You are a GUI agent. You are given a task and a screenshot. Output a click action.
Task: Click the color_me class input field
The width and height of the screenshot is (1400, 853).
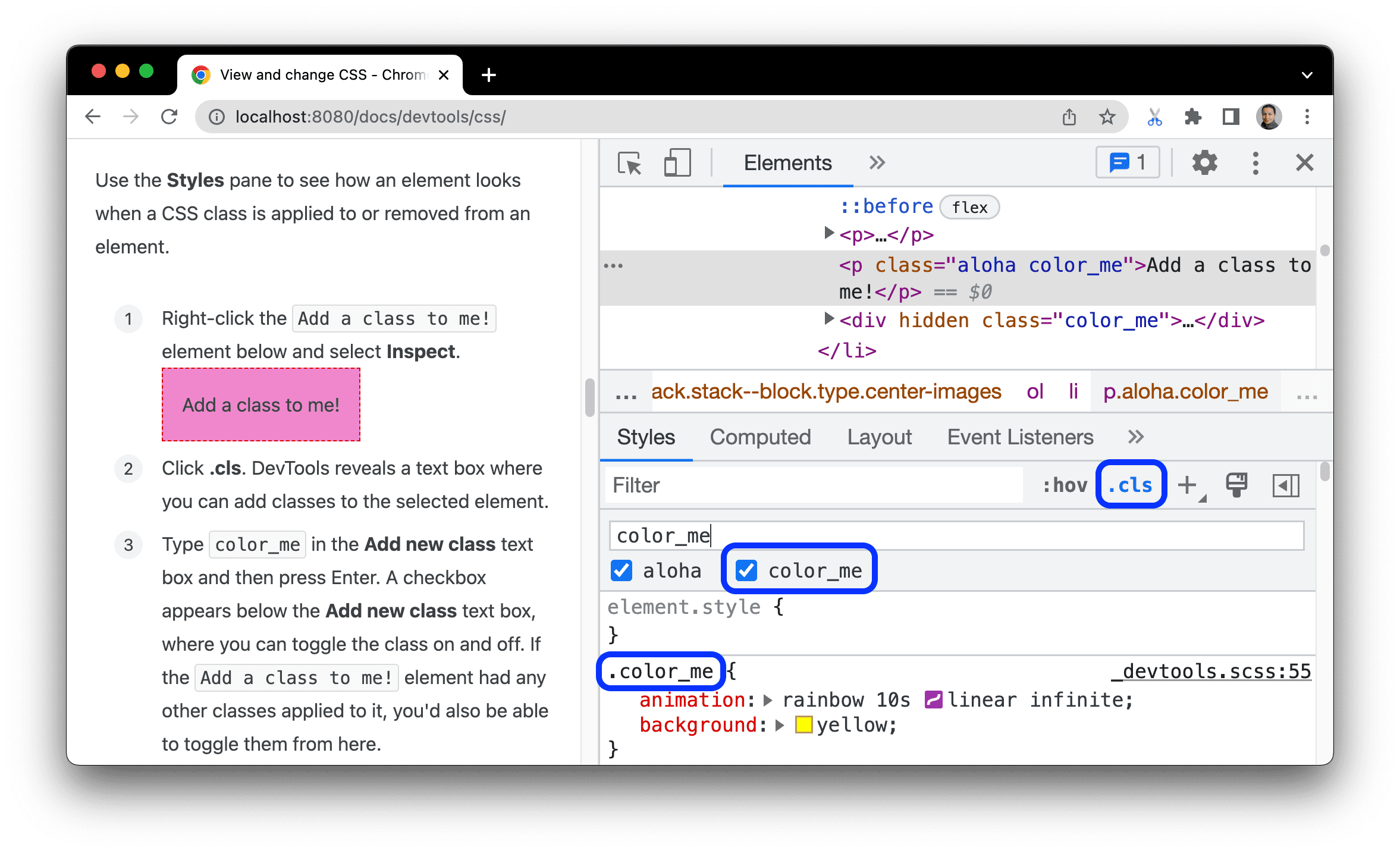coord(956,534)
